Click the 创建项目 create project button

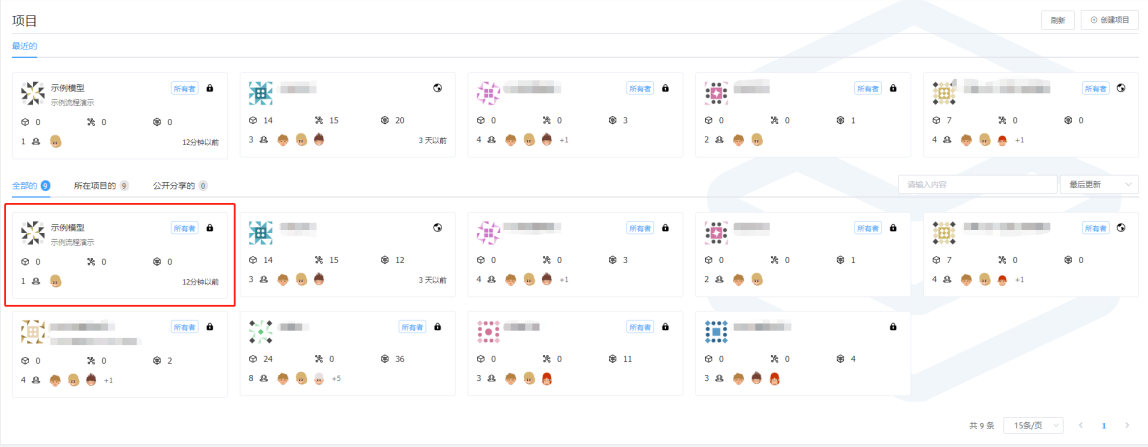coord(1109,20)
